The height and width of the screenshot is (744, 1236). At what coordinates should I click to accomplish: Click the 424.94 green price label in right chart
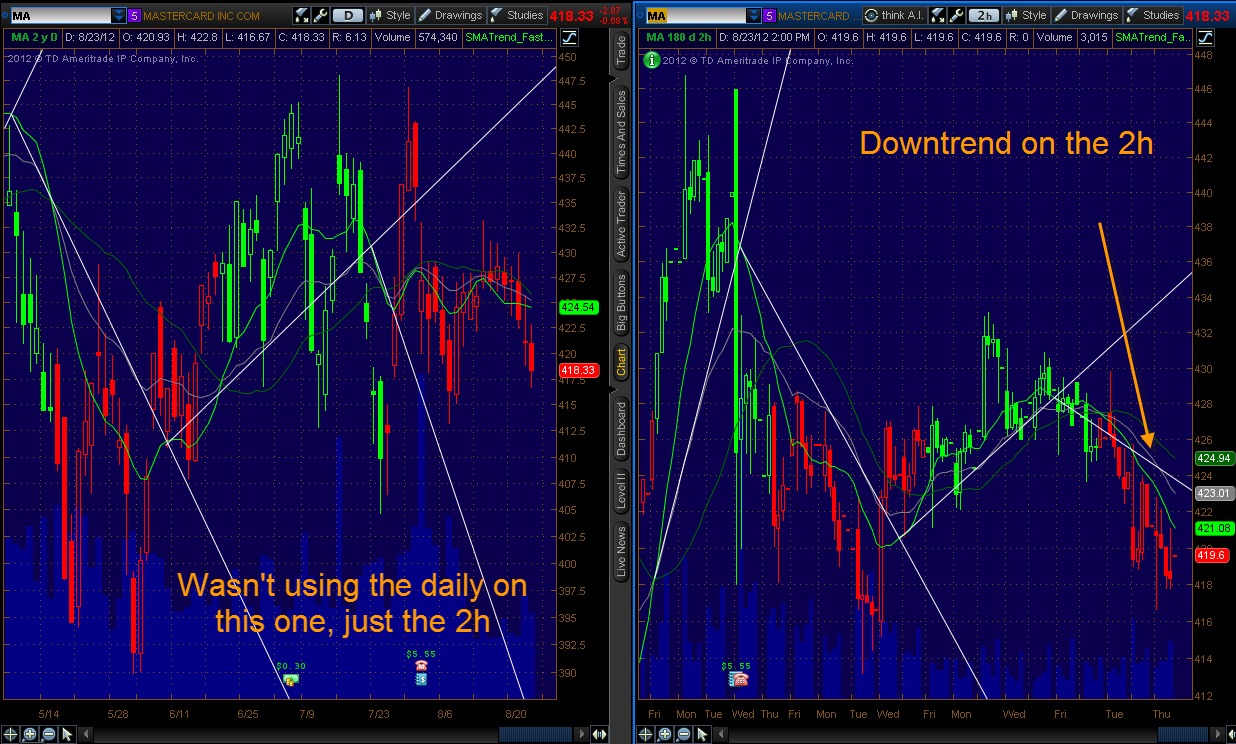coord(1215,457)
